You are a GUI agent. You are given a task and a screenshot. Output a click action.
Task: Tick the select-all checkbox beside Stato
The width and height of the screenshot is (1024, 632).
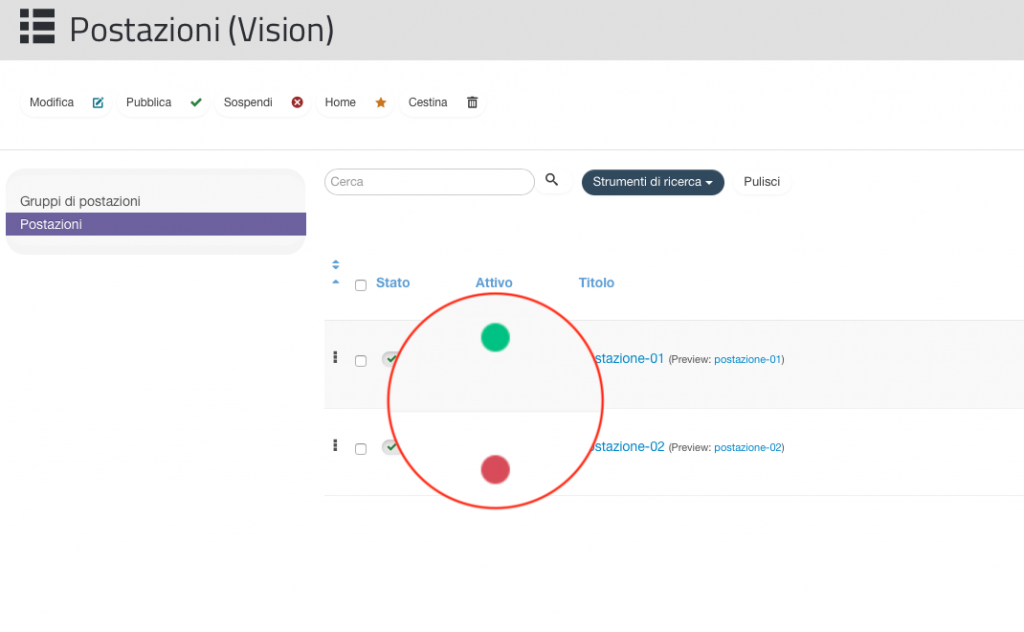point(360,285)
